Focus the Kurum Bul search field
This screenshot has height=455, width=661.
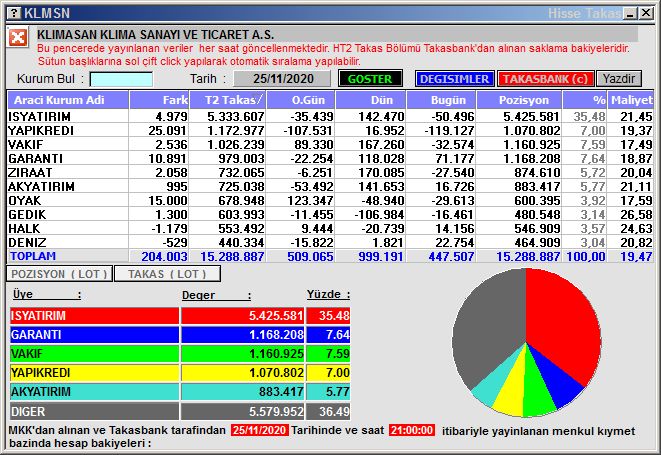pos(121,79)
